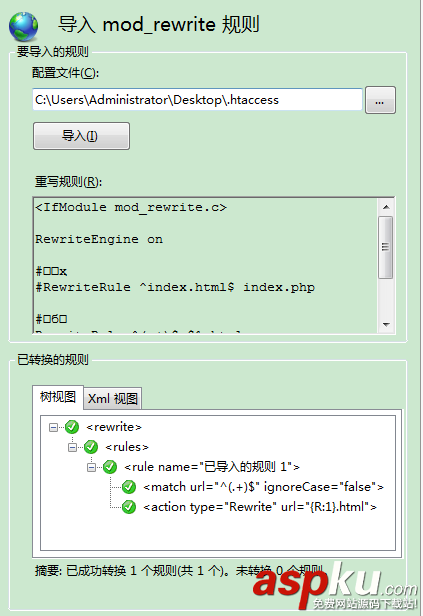Screen dimensions: 423x616
Task: Collapse the <rewrite> tree node
Action: (x=53, y=427)
